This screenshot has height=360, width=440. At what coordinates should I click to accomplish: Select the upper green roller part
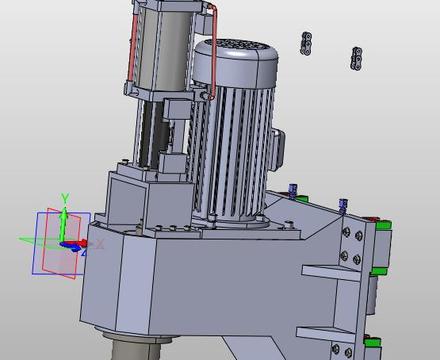383,225
